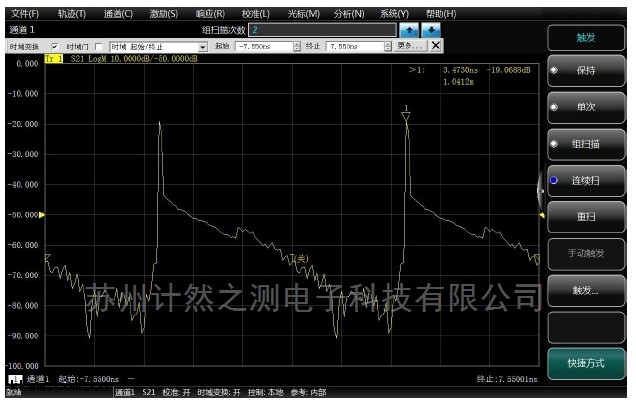Collapse the side panel using the handle arrow

coord(541,185)
